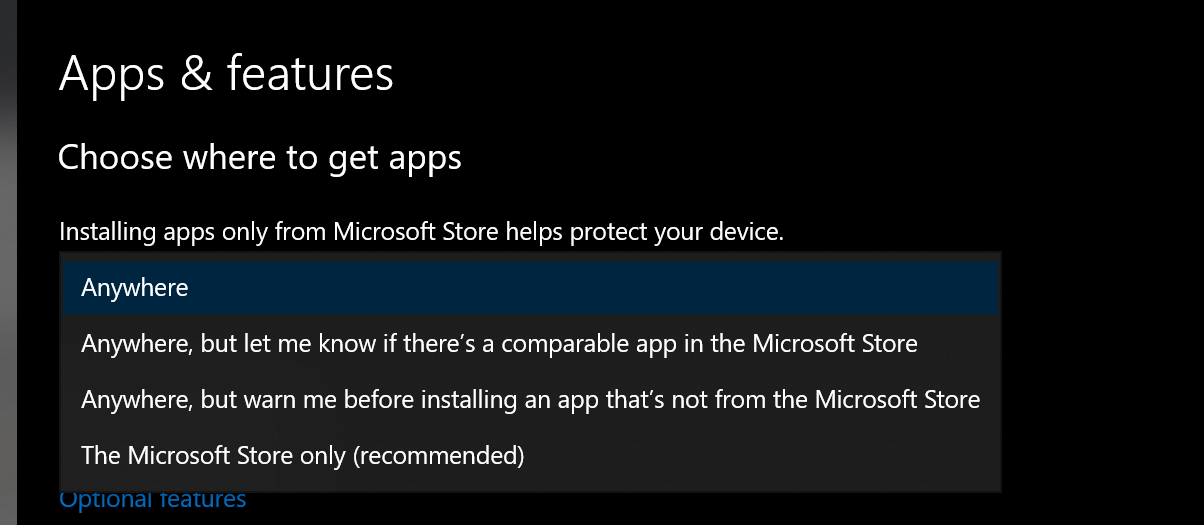Click blank space right of "Anywhere" in highlighted row
The width and height of the screenshot is (1204, 525).
click(x=600, y=288)
